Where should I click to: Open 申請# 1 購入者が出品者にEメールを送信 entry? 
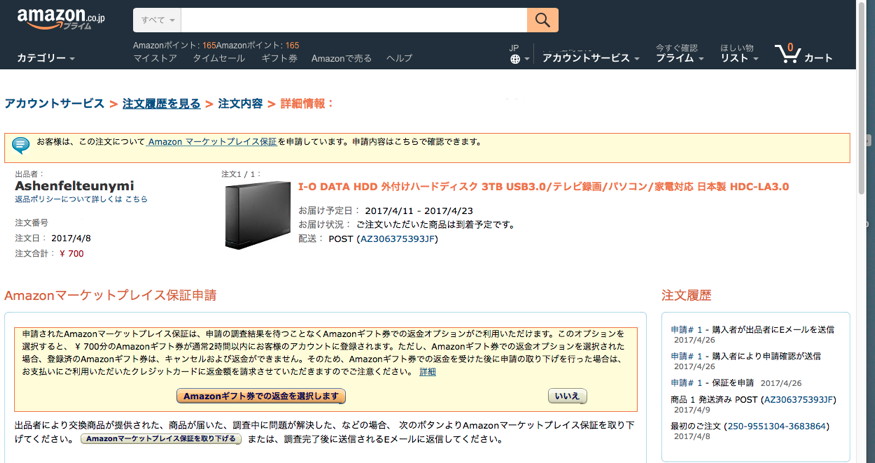pyautogui.click(x=752, y=330)
